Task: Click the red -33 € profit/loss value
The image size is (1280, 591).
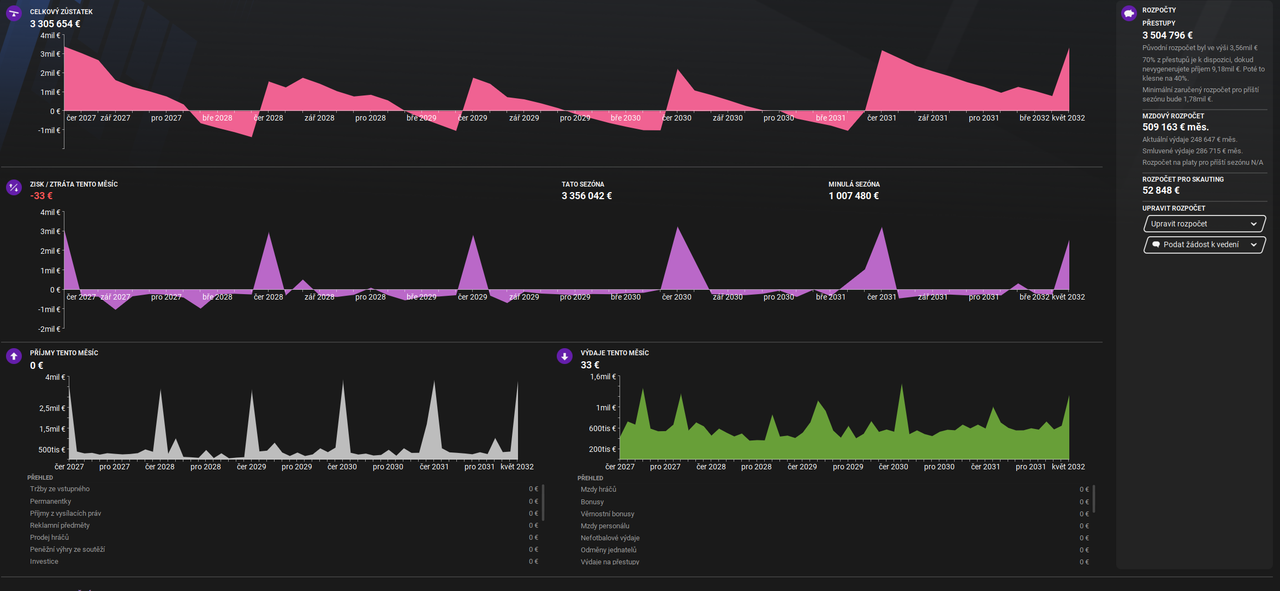Action: (x=41, y=196)
